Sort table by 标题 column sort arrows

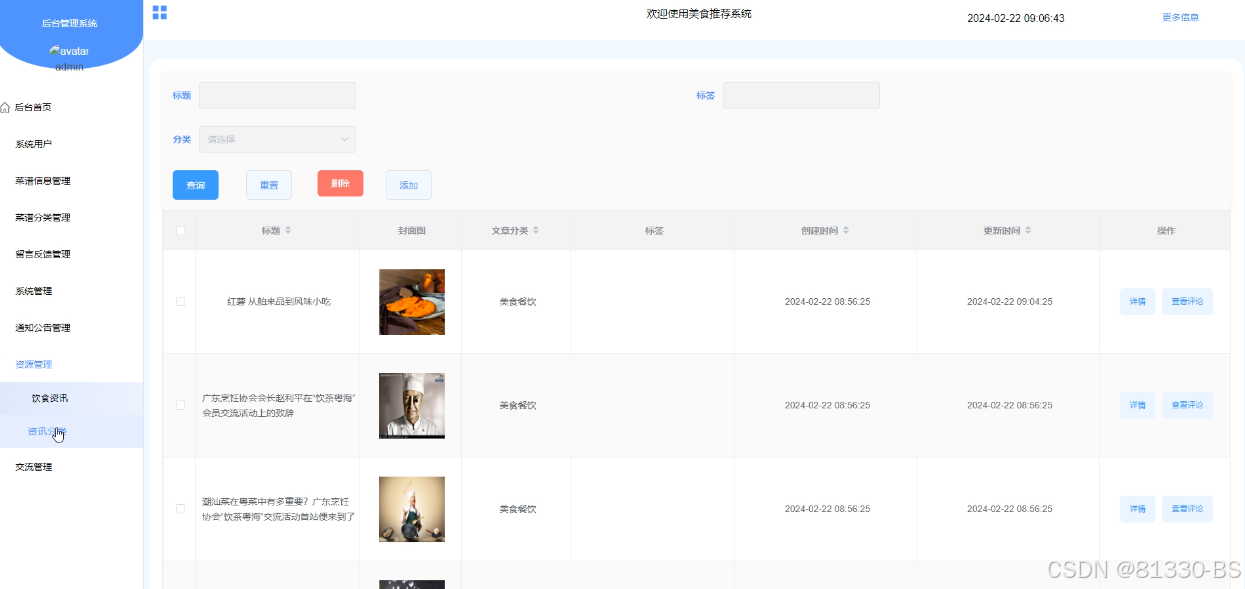point(288,230)
